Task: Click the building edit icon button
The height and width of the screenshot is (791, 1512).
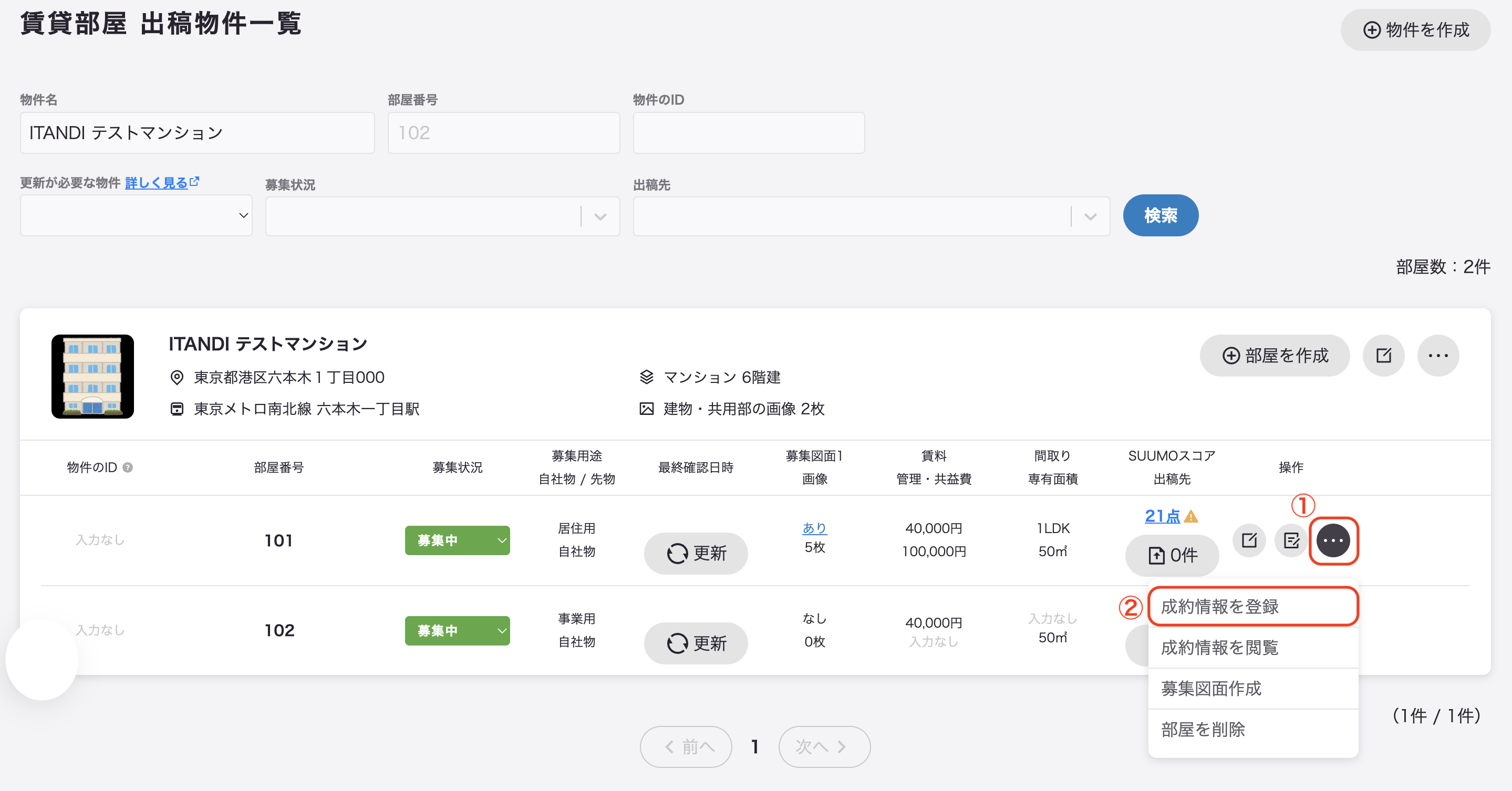Action: pyautogui.click(x=1383, y=356)
